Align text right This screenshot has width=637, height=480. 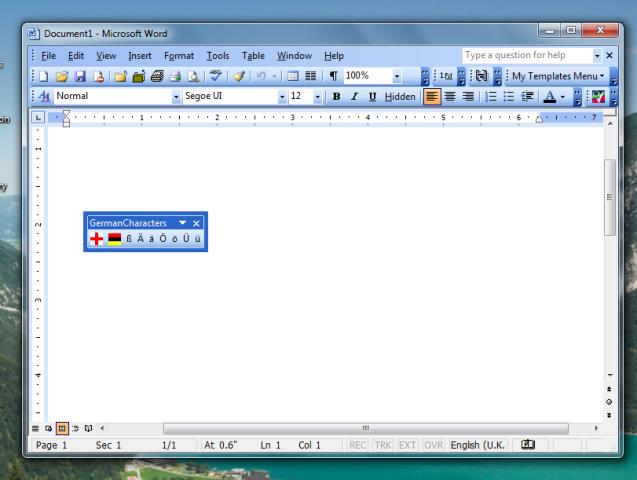[x=468, y=96]
